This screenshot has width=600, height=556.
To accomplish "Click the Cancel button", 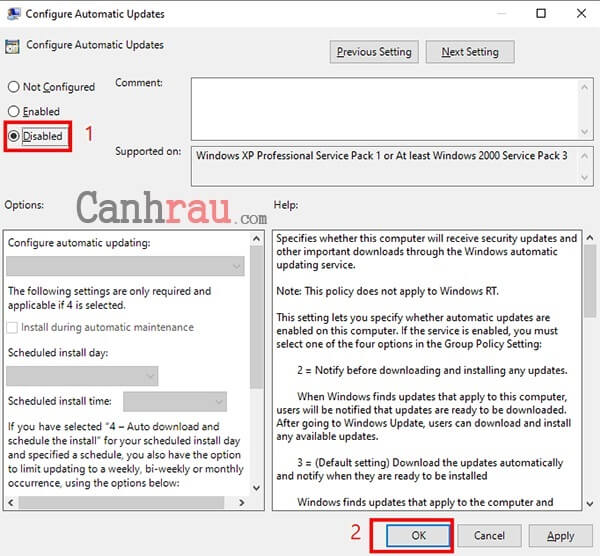I will click(x=489, y=535).
